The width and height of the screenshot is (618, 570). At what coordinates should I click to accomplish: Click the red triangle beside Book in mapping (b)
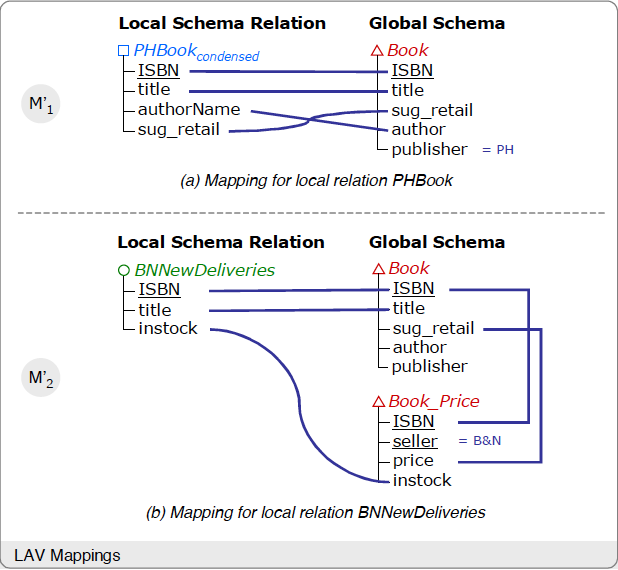pyautogui.click(x=378, y=269)
